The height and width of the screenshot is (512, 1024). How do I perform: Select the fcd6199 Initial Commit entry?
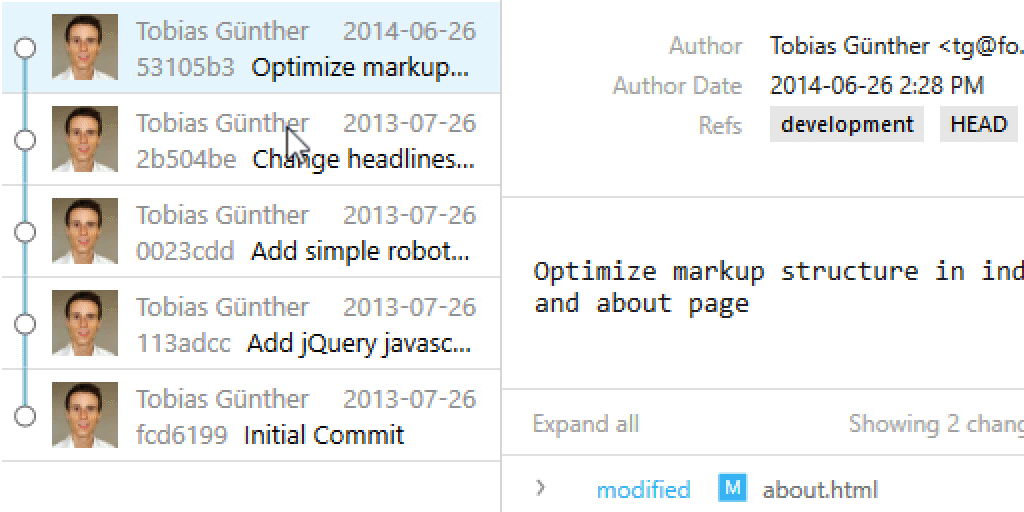point(305,417)
